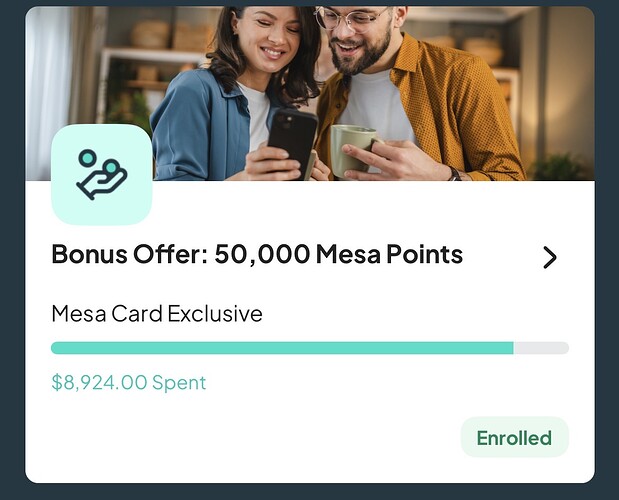Click the hand-with-coins rewards icon
This screenshot has height=500, width=619.
pos(101,175)
